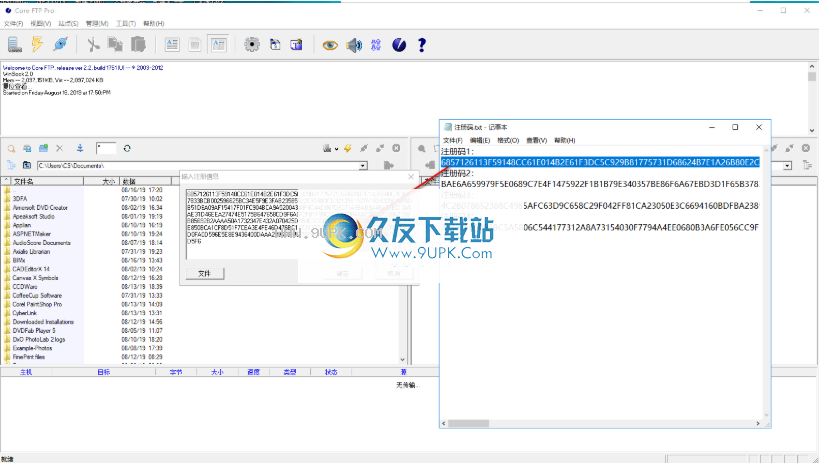Click the reconnect plug icon in main toolbar
This screenshot has height=472, width=822.
click(61, 45)
